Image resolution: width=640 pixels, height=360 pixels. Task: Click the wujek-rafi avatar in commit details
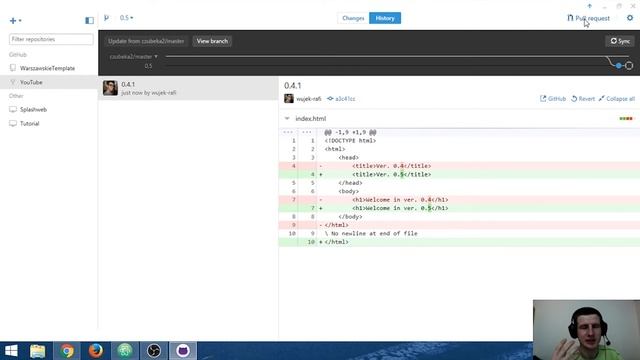pyautogui.click(x=289, y=99)
